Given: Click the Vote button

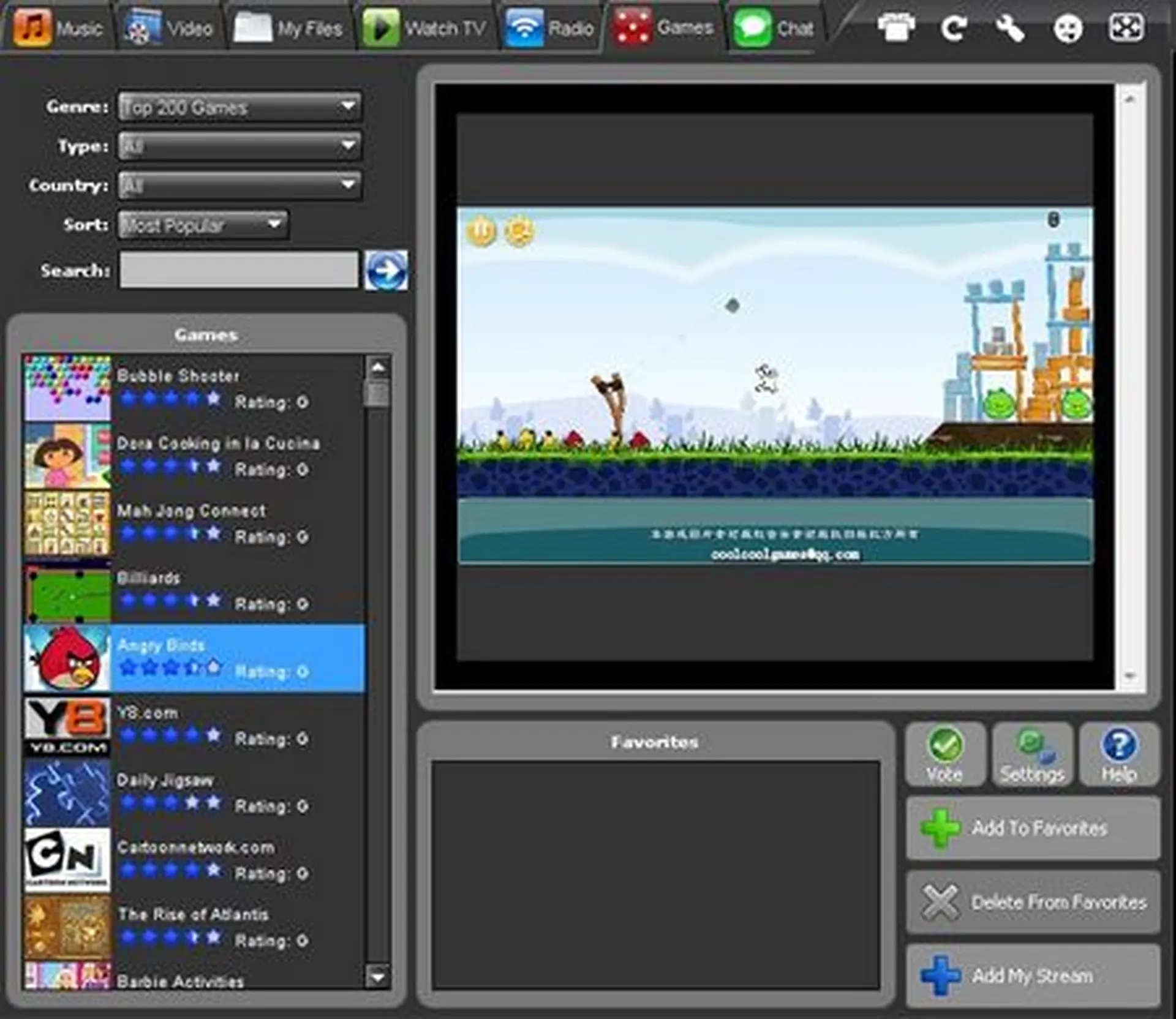Looking at the screenshot, I should (x=945, y=754).
